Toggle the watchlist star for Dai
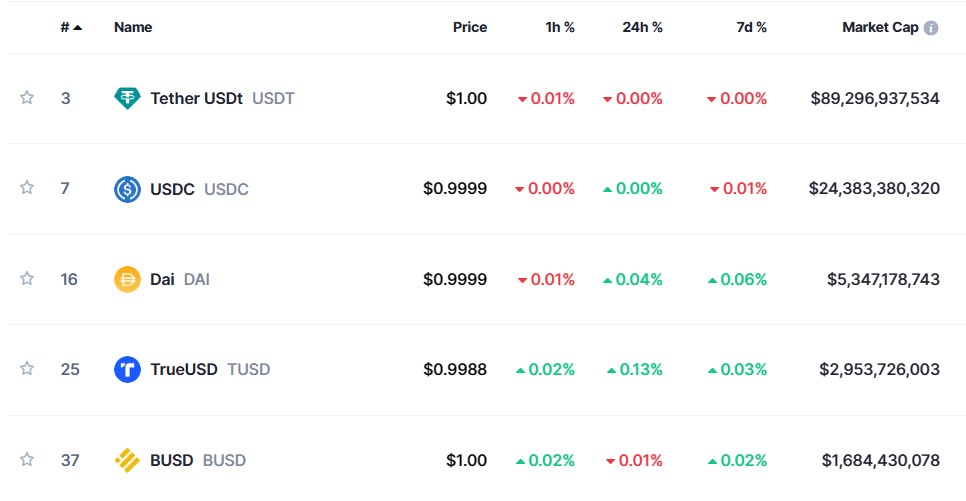The width and height of the screenshot is (966, 501). (26, 278)
